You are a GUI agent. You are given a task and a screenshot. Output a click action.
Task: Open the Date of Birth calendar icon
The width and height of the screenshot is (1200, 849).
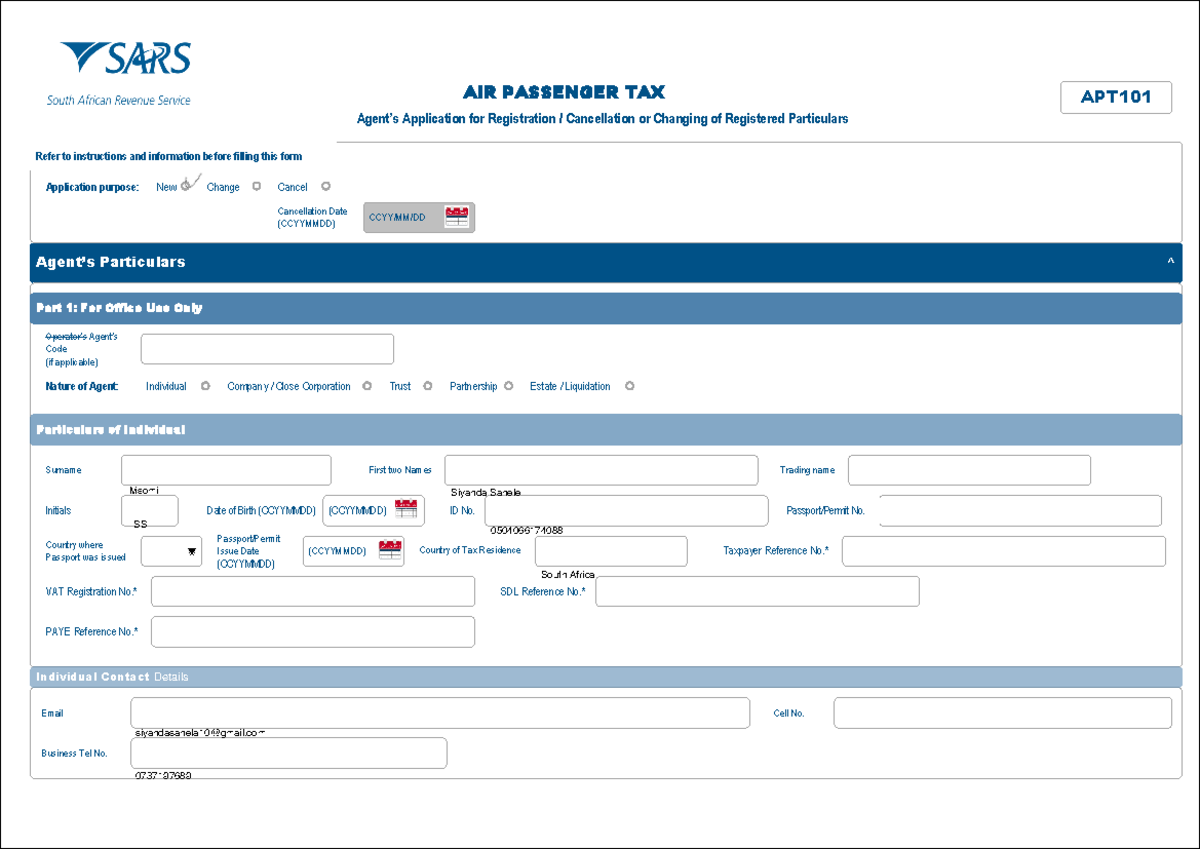(x=406, y=509)
